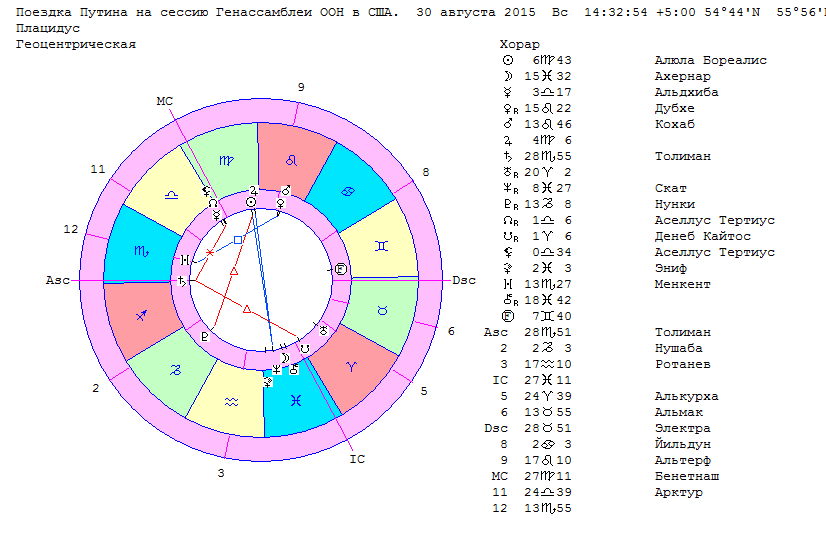Click the Aries glyph in the red sector
The image size is (826, 540).
click(349, 367)
